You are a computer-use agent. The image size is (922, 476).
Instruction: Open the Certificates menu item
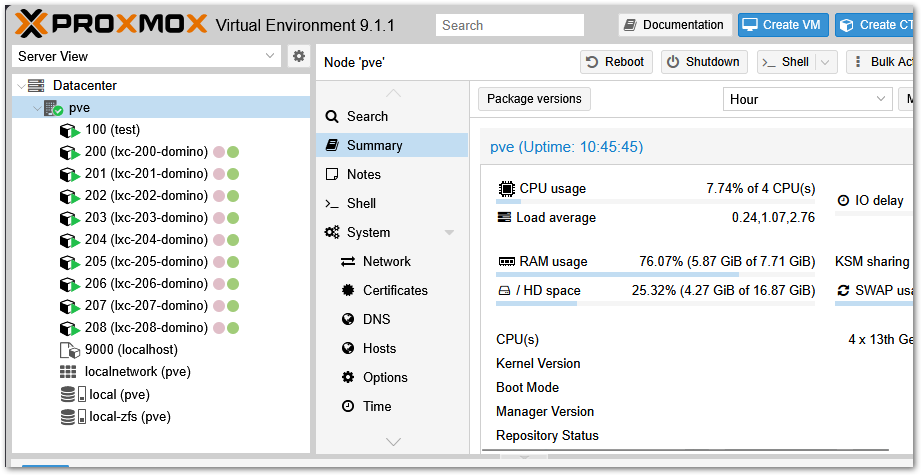tap(392, 290)
